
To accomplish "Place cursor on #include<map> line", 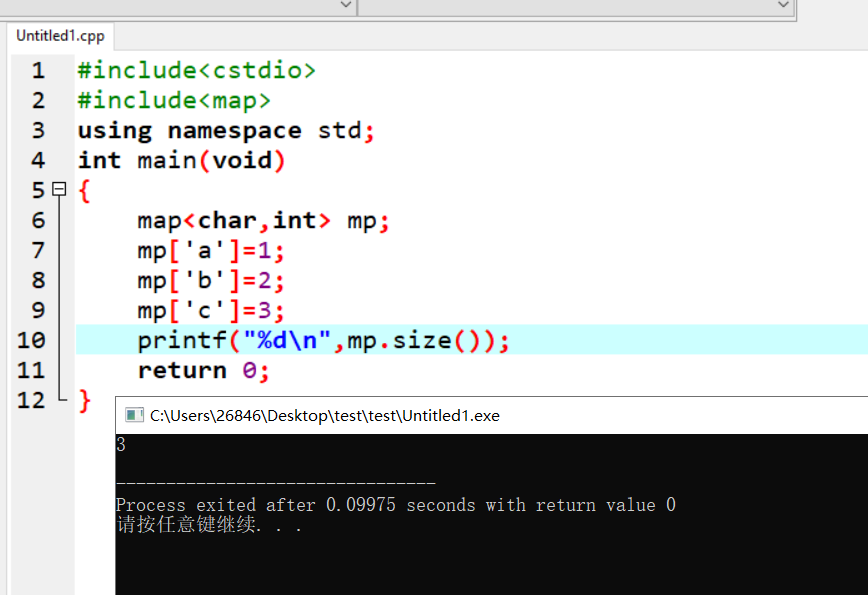I will coord(174,100).
